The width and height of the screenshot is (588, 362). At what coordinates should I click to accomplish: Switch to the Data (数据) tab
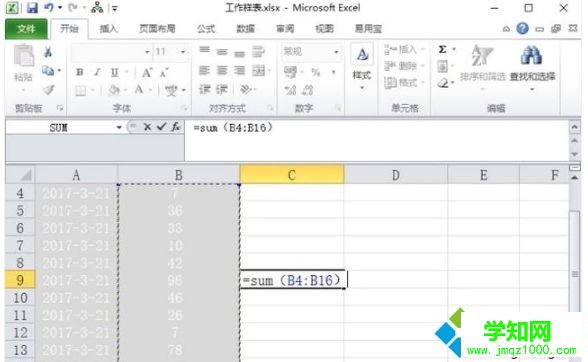(x=245, y=29)
